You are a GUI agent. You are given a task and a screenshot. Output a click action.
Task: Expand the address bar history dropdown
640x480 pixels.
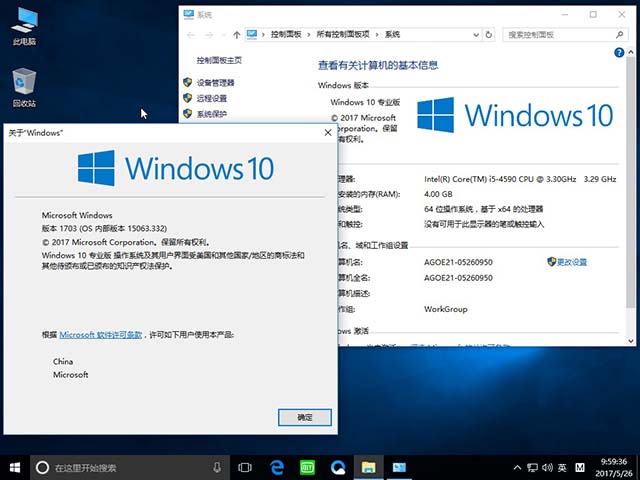(x=476, y=35)
